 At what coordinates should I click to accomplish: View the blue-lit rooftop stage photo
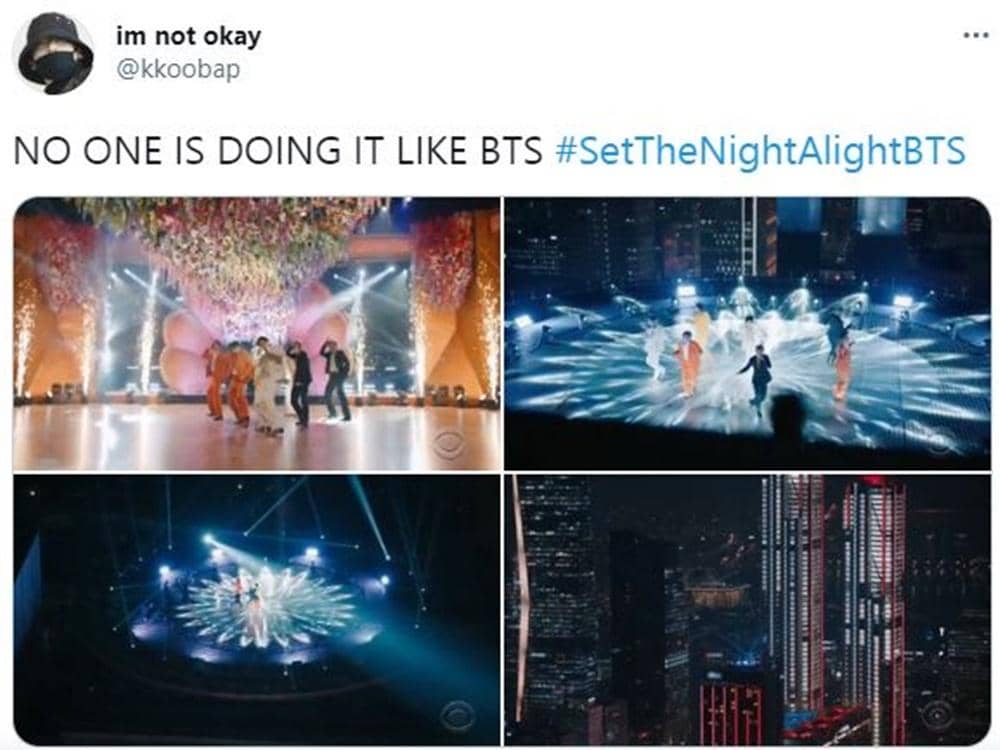(747, 334)
